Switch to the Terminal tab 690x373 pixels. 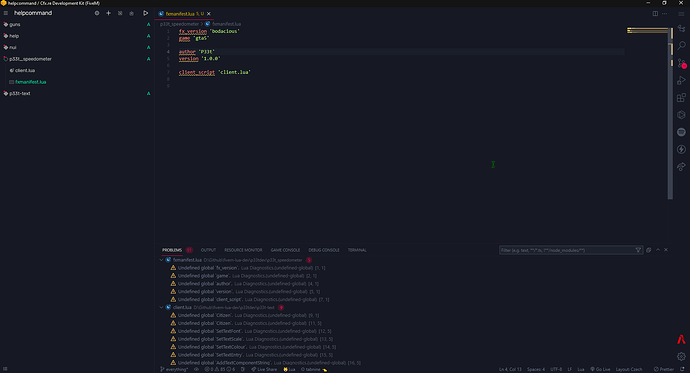click(357, 250)
